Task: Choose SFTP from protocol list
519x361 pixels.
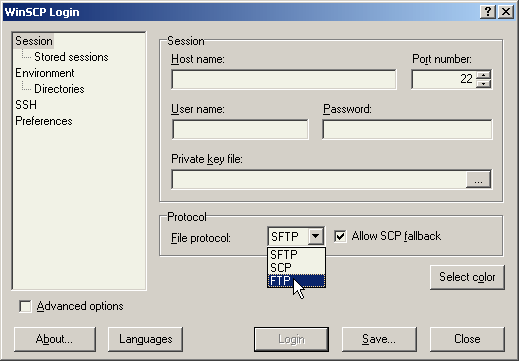Action: pos(296,255)
